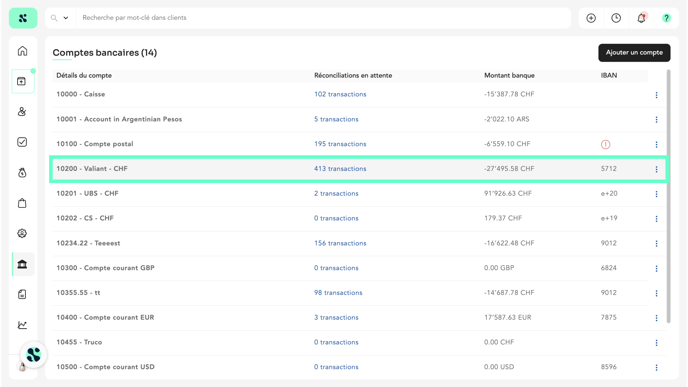This screenshot has width=688, height=387.
Task: Click the '17'587.63 EUR' amount
Action: [507, 318]
